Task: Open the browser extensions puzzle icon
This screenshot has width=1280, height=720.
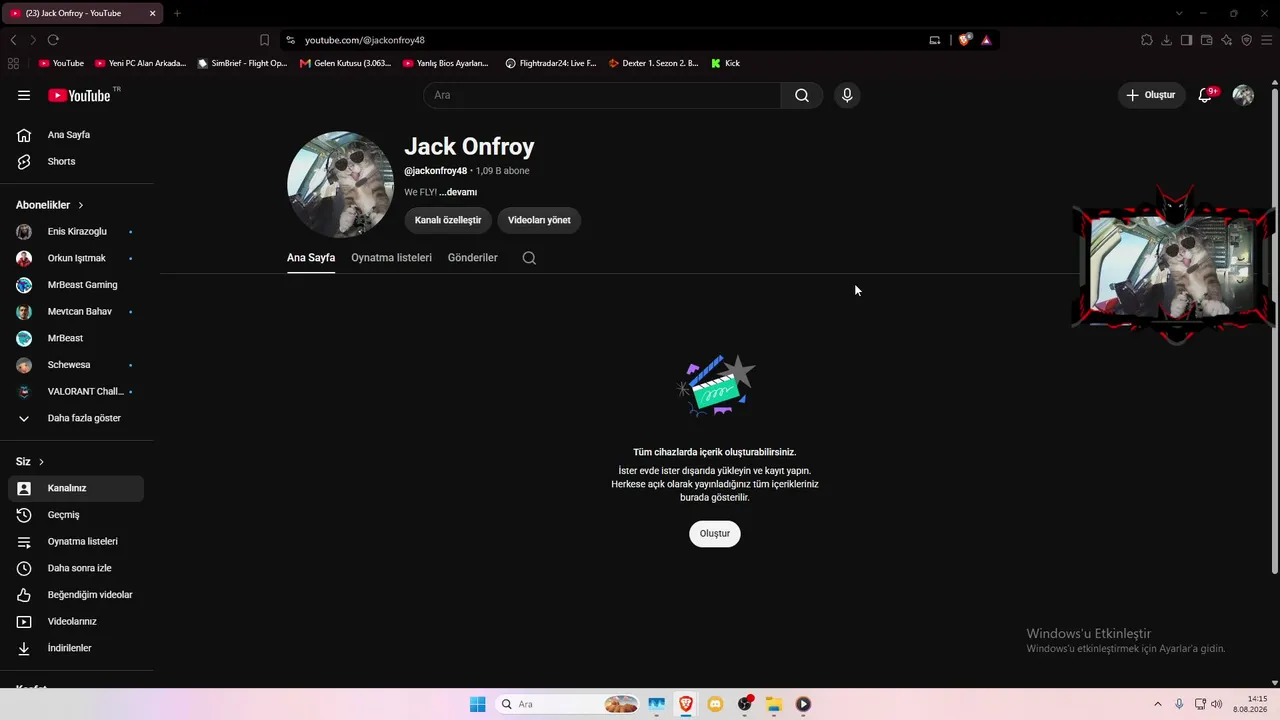Action: point(1147,40)
